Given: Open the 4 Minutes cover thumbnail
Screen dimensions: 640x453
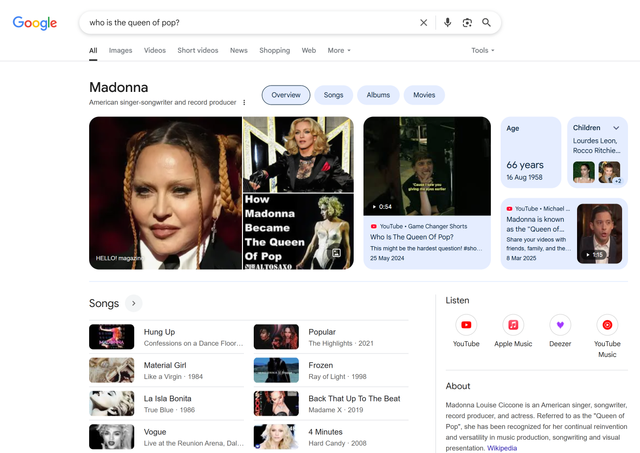Looking at the screenshot, I should click(x=276, y=437).
